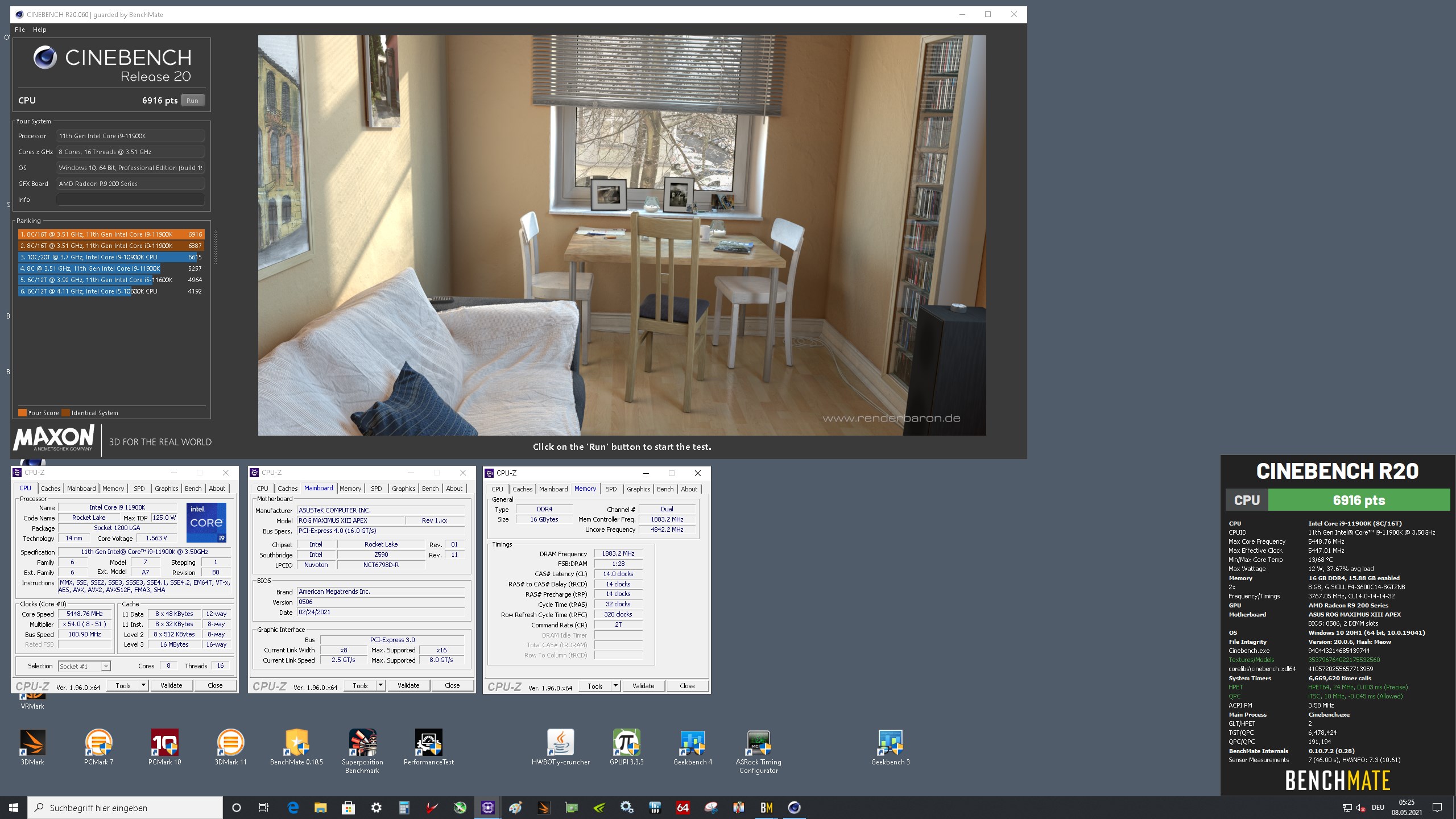1456x819 pixels.
Task: Launch the BenchMate 0.10.5 desktop shortcut
Action: click(x=296, y=747)
